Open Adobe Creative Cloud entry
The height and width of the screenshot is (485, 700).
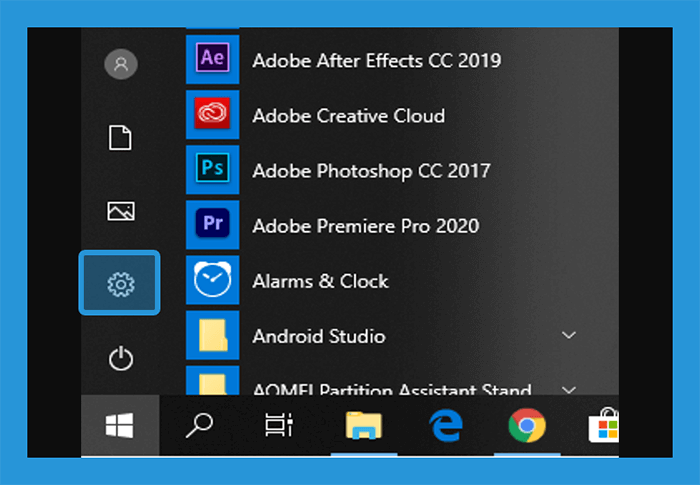[x=348, y=116]
